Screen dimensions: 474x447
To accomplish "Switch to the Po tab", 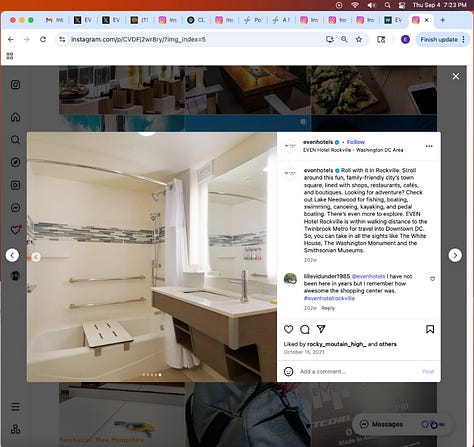I will (x=253, y=20).
